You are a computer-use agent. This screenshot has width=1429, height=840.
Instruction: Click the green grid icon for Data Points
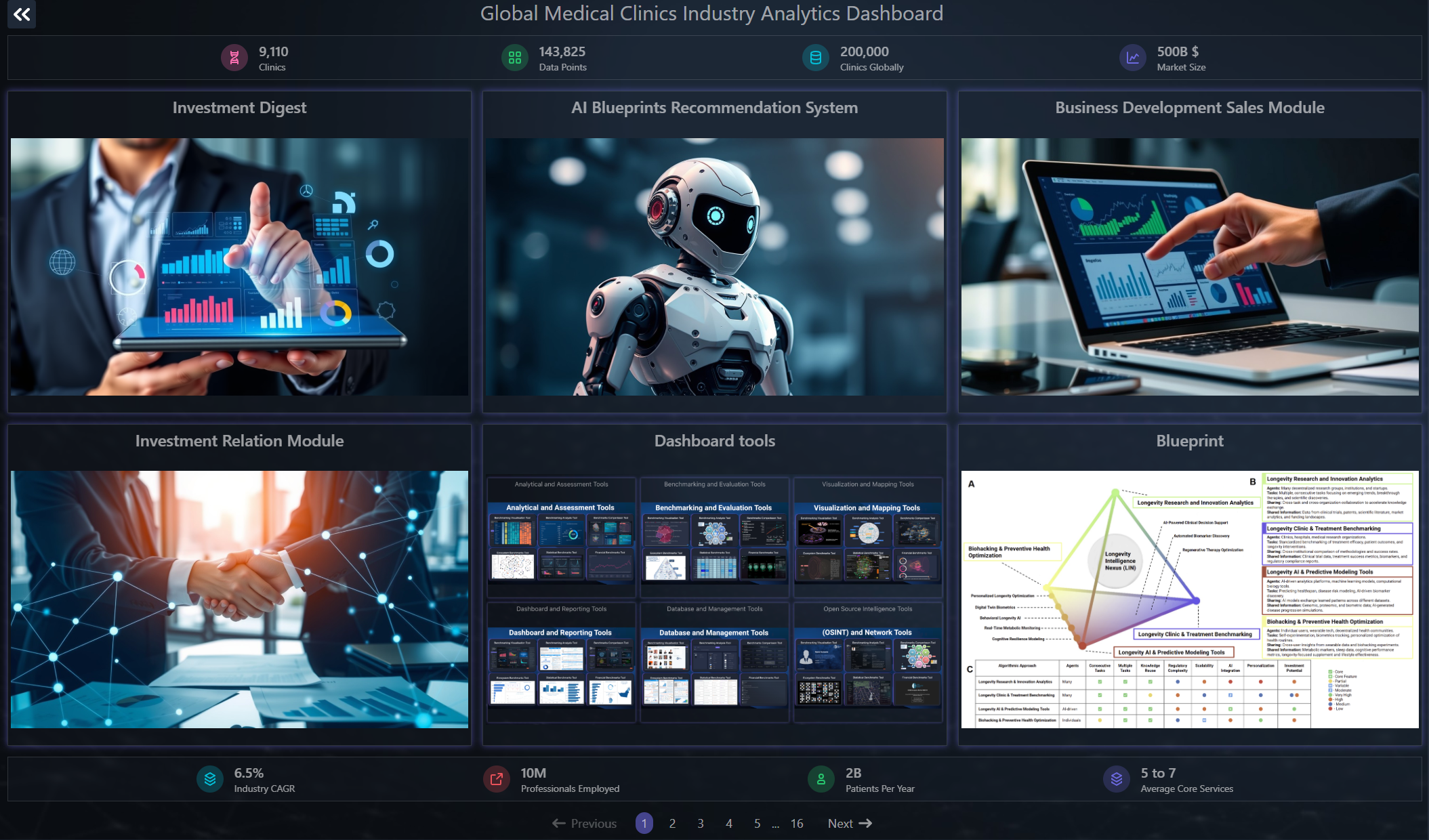tap(514, 58)
